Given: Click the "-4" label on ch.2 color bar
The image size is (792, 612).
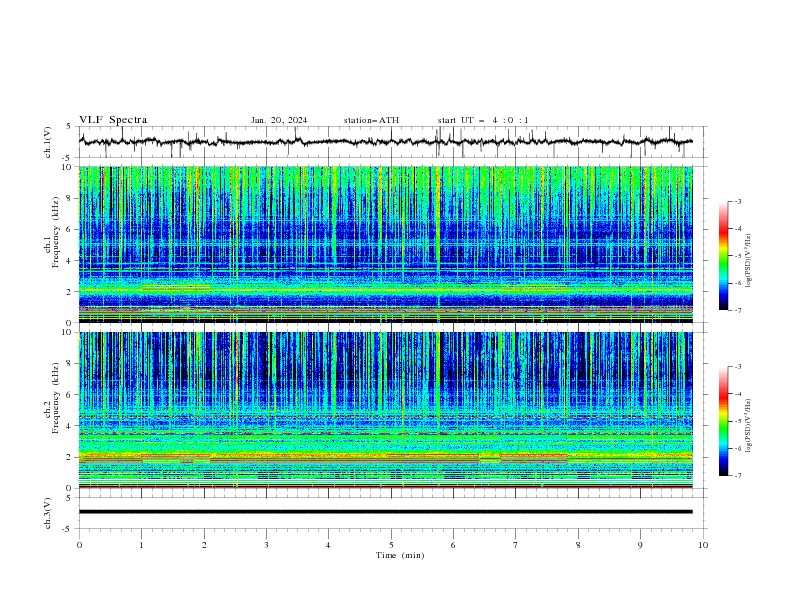Looking at the screenshot, I should tap(737, 394).
